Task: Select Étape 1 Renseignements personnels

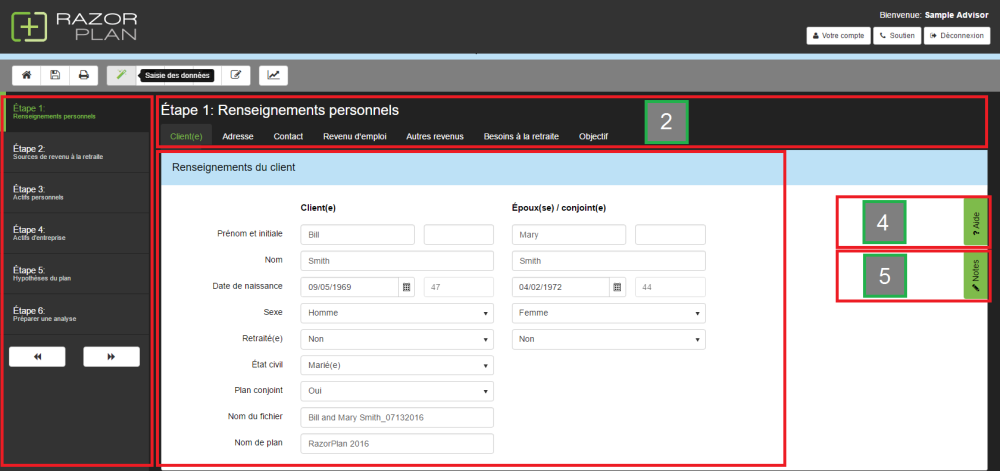Action: 77,112
